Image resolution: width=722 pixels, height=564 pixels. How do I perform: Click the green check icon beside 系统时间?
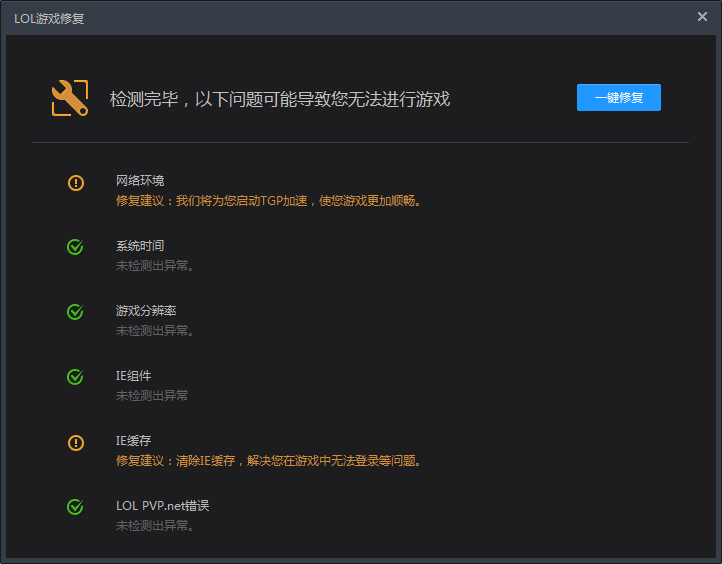point(75,247)
